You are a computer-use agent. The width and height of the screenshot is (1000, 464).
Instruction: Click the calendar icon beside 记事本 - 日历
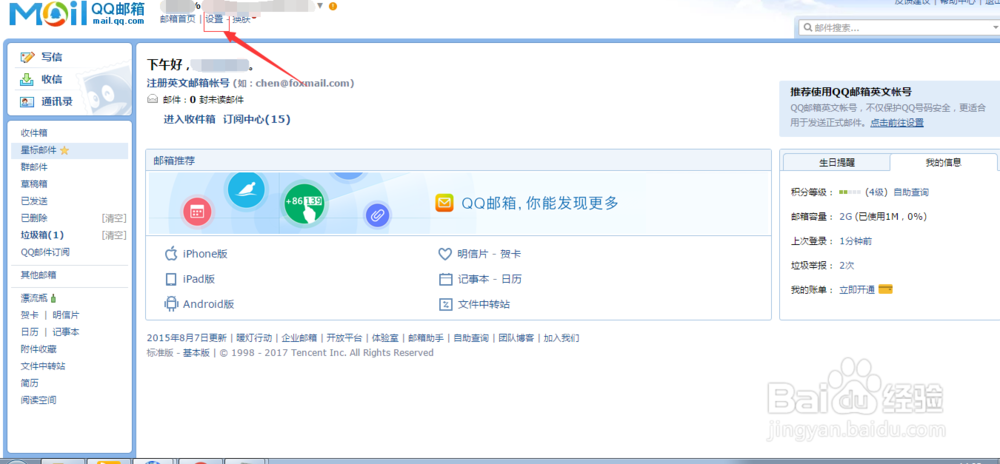coord(445,279)
